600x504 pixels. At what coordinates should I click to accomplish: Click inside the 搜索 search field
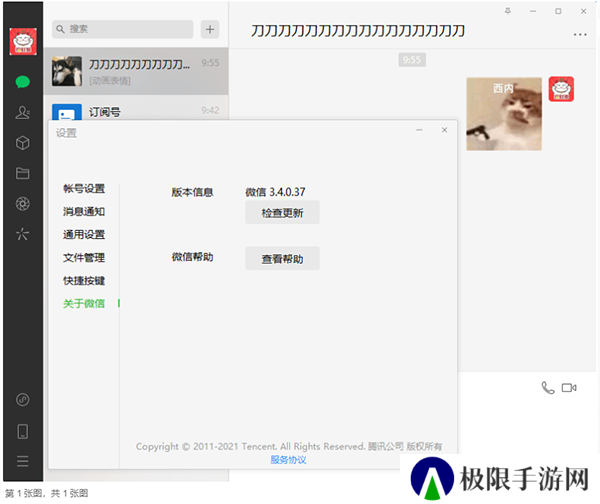tap(122, 29)
